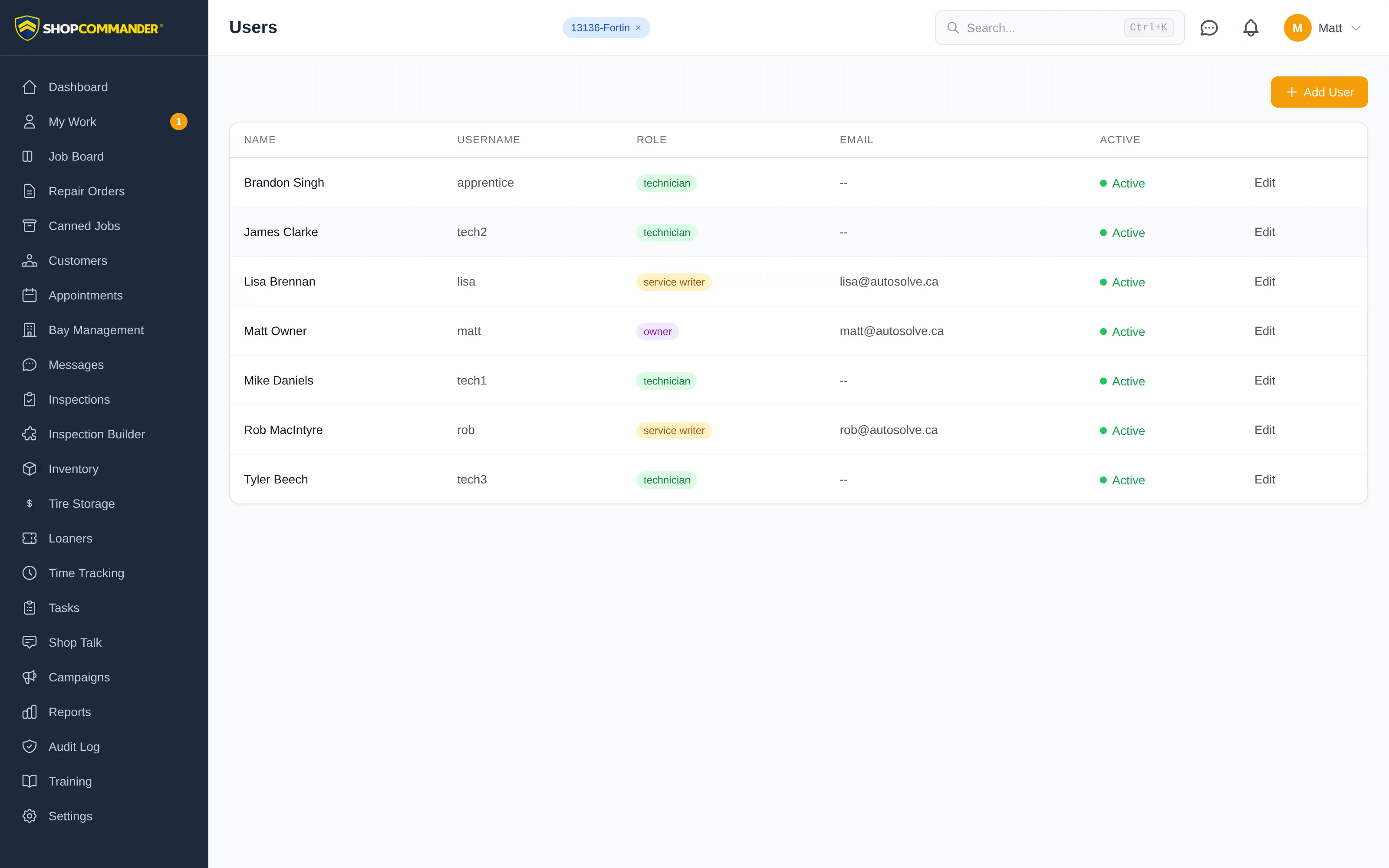Edit the Tyler Beech user
Viewport: 1389px width, 868px height.
1264,479
